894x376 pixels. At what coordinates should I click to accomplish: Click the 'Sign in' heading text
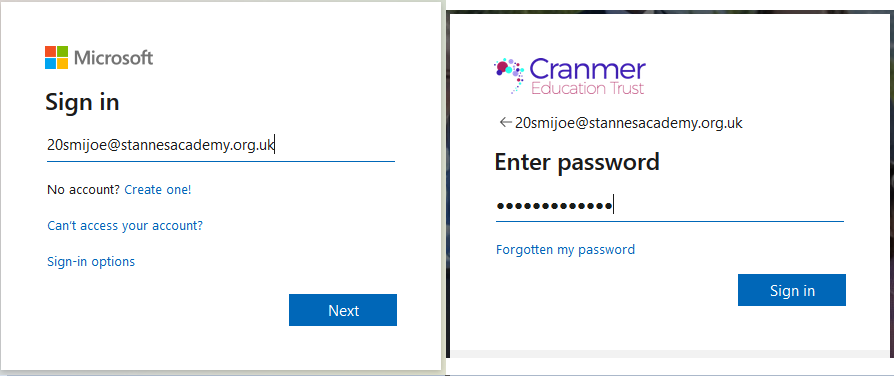[82, 103]
